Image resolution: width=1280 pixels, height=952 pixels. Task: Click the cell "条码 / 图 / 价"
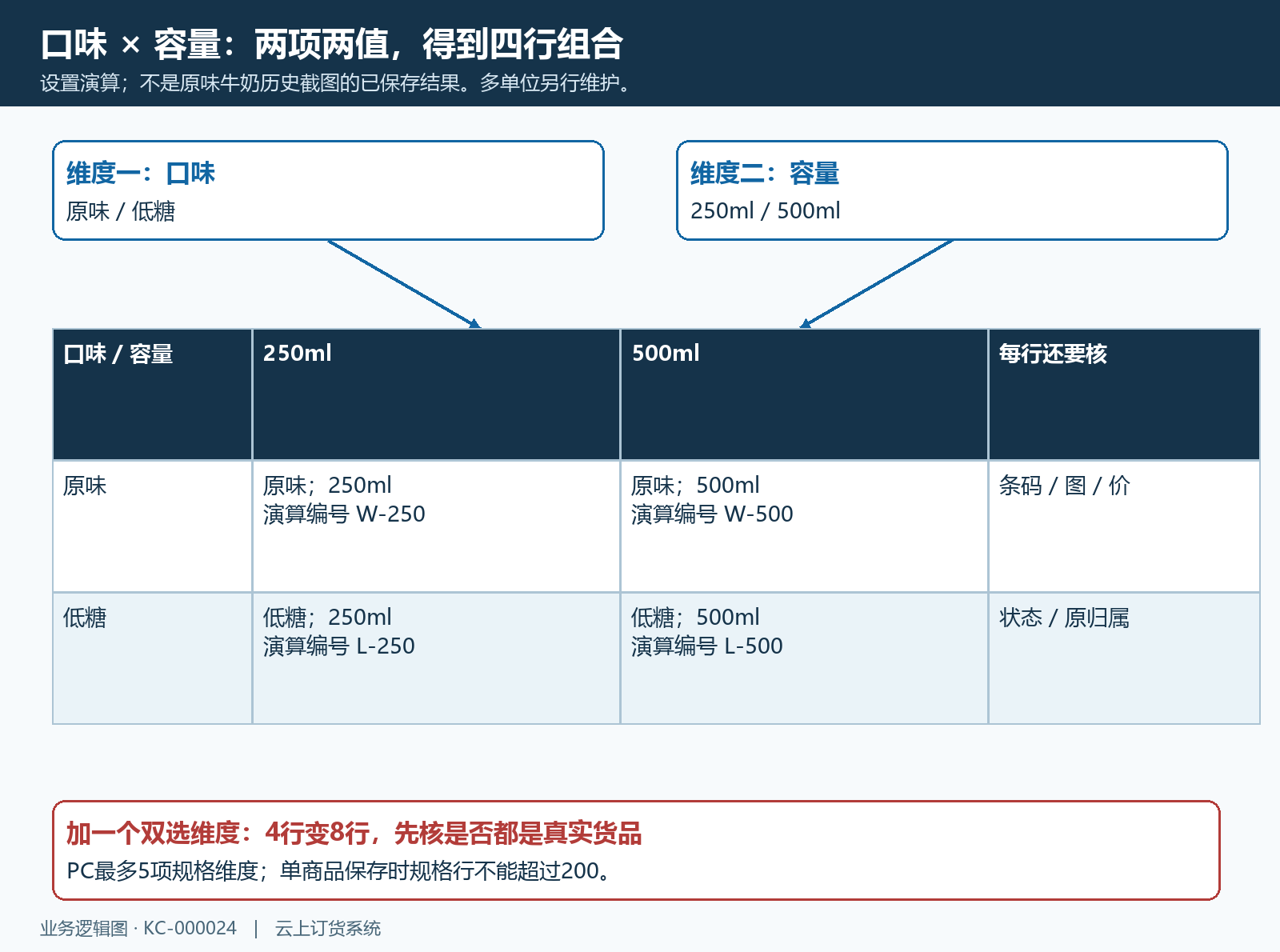pyautogui.click(x=1124, y=526)
